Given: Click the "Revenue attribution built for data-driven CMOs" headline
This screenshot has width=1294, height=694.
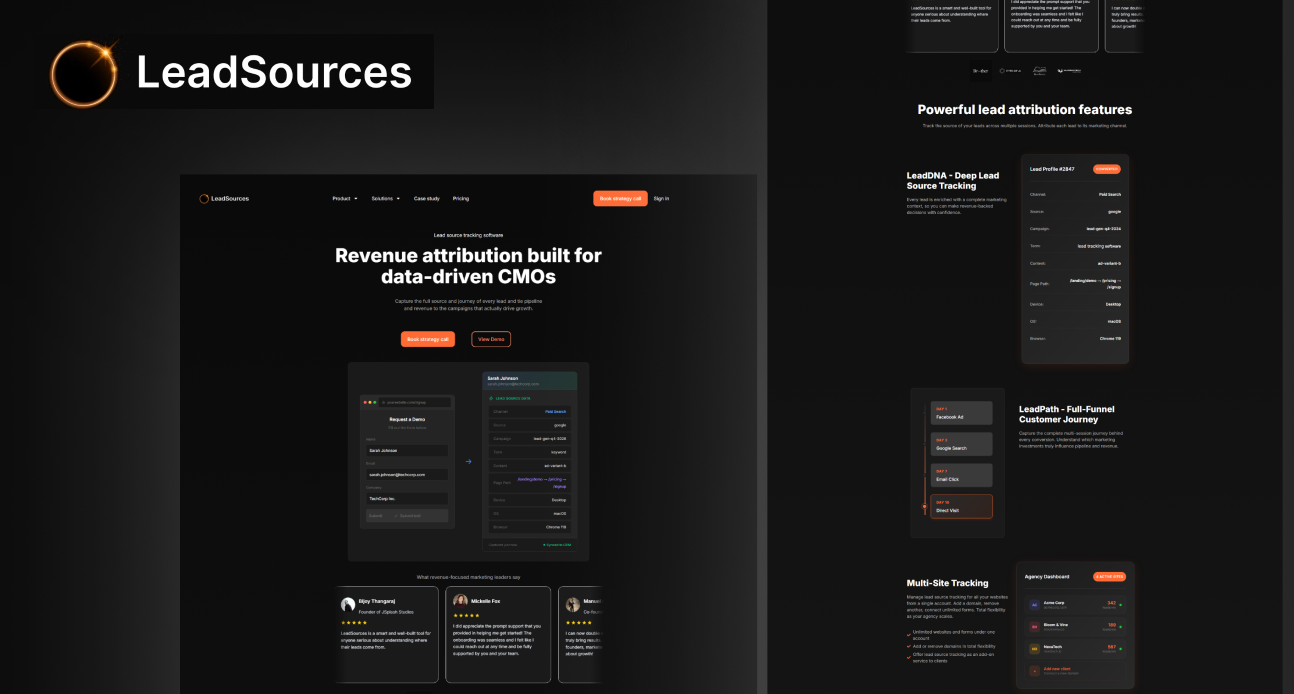Looking at the screenshot, I should point(468,265).
